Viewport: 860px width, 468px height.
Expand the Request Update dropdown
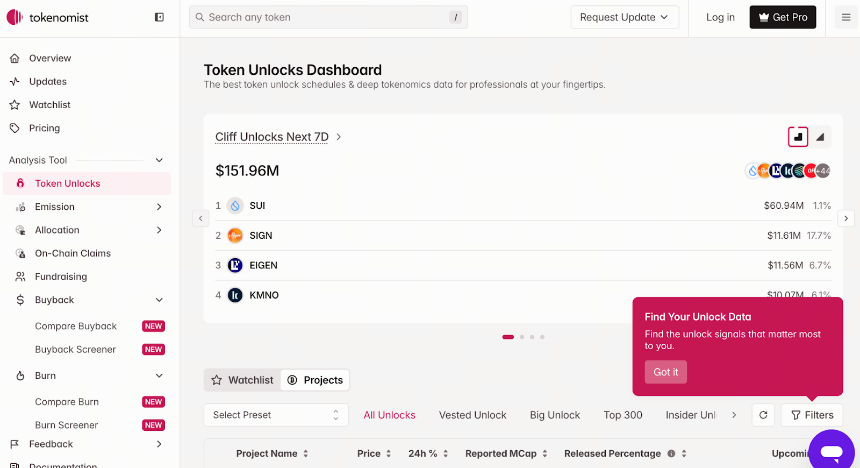624,18
